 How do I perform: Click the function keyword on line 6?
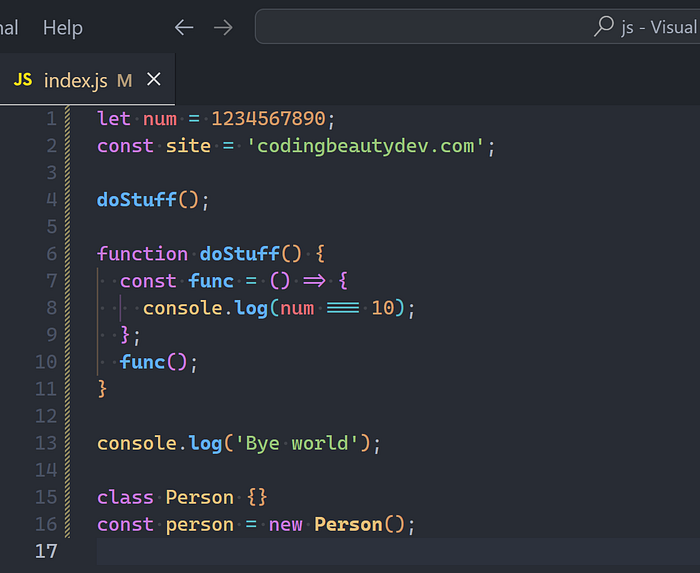pyautogui.click(x=142, y=254)
